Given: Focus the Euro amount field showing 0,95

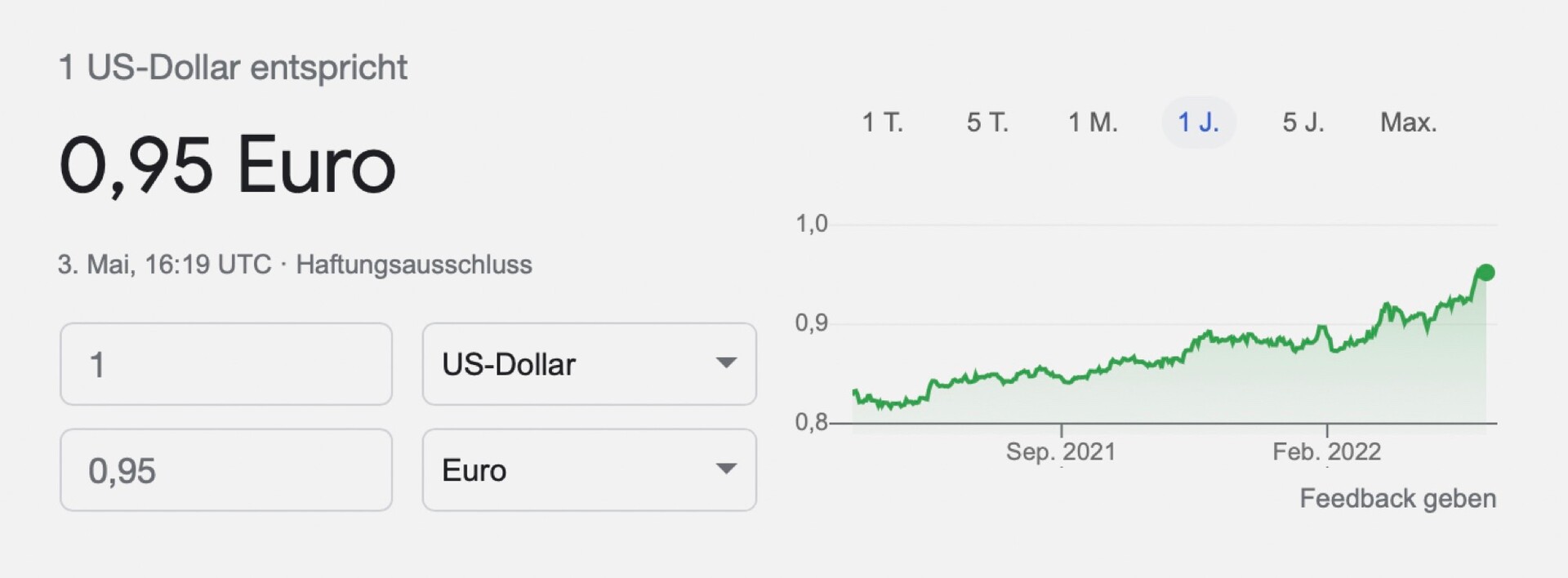Looking at the screenshot, I should point(226,470).
